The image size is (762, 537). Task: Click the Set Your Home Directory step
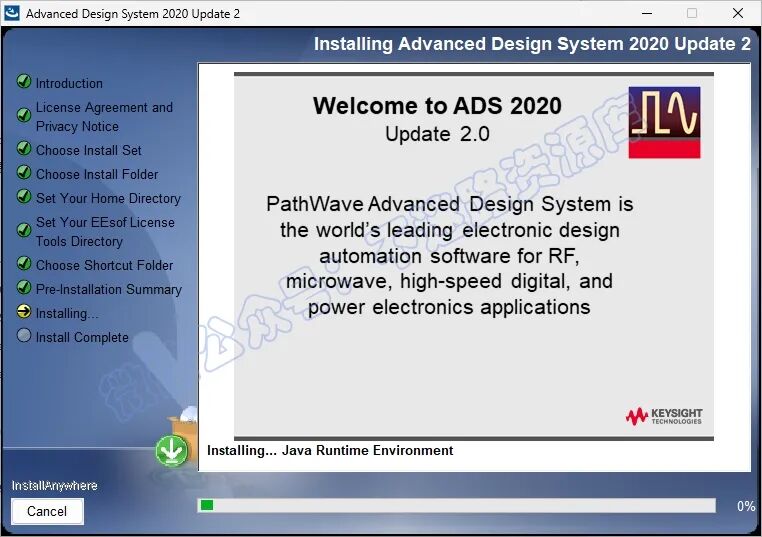[108, 198]
